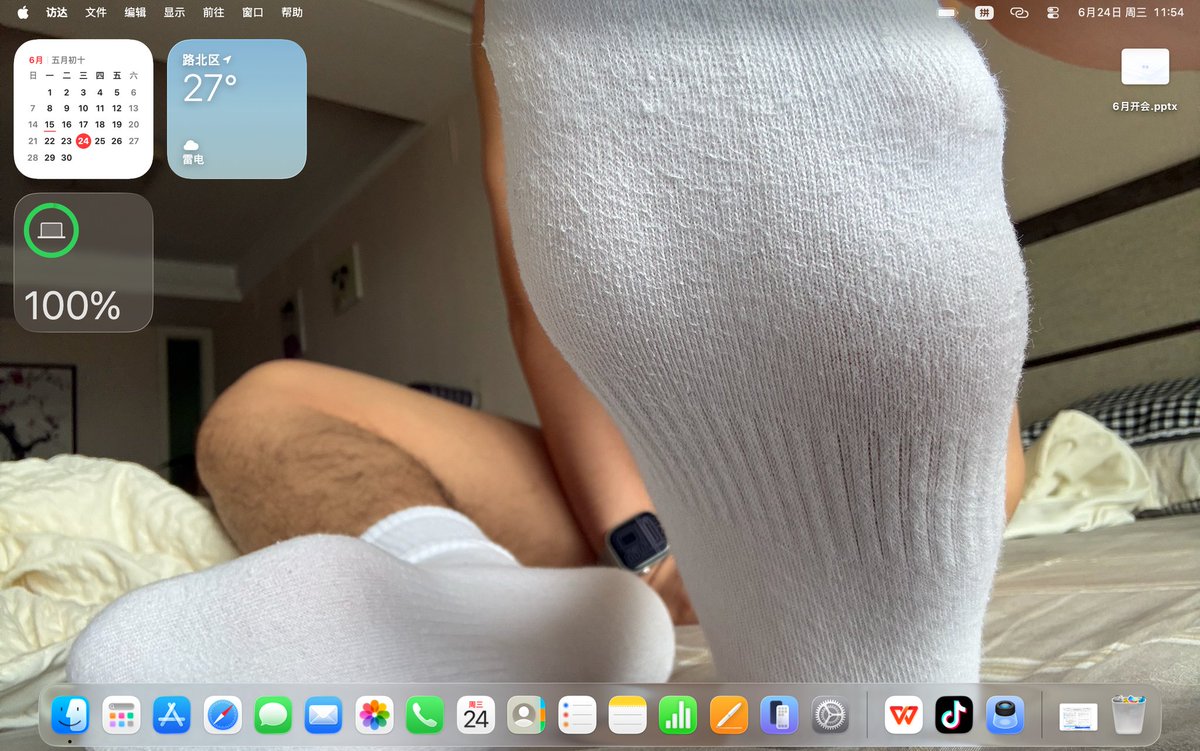Open the 文件 menu

pos(96,12)
